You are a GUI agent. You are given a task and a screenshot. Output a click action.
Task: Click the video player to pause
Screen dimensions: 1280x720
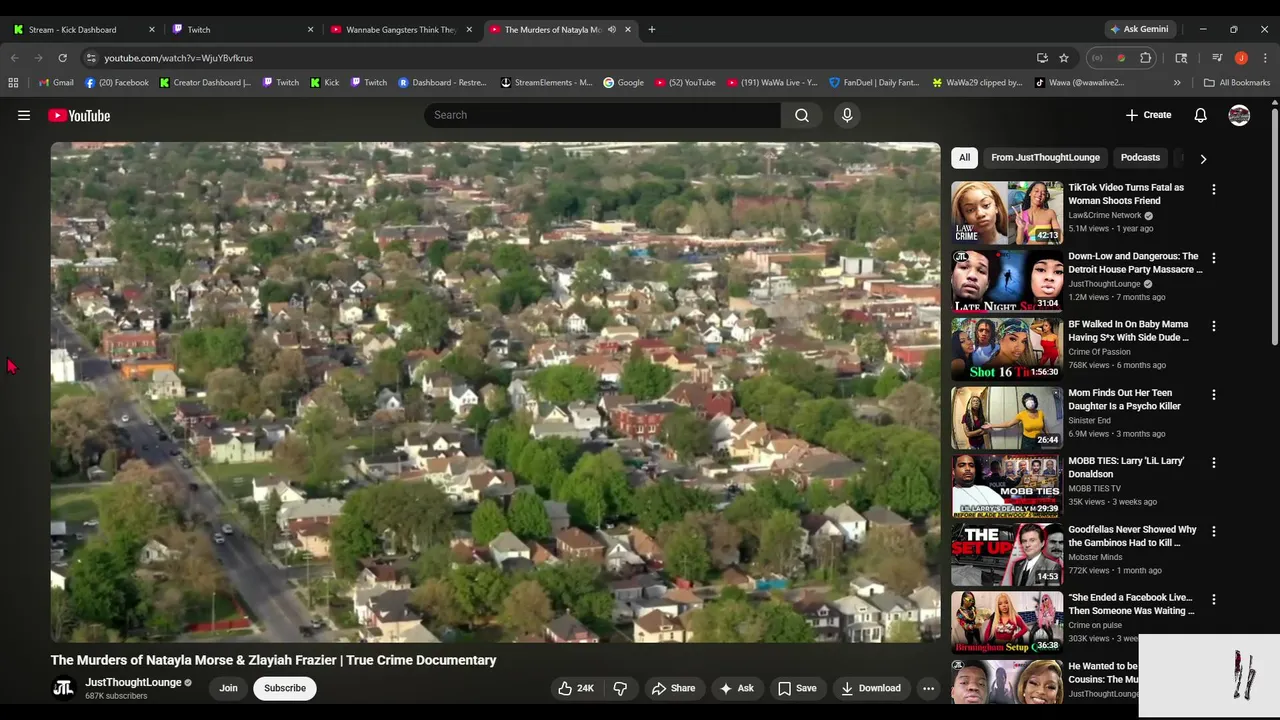(x=496, y=392)
